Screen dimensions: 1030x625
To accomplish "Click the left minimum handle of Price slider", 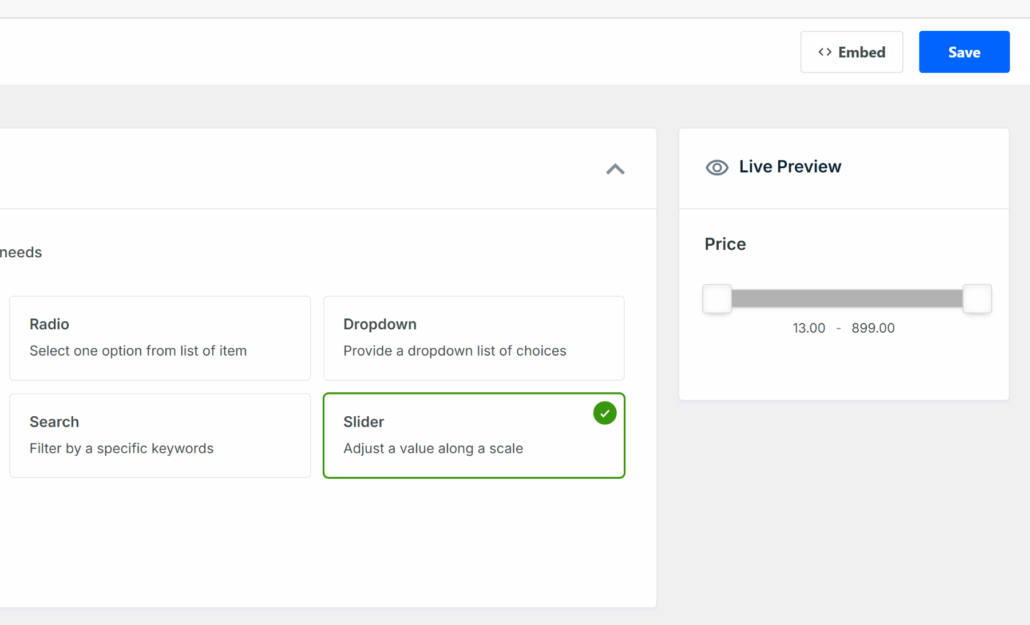I will click(x=717, y=299).
